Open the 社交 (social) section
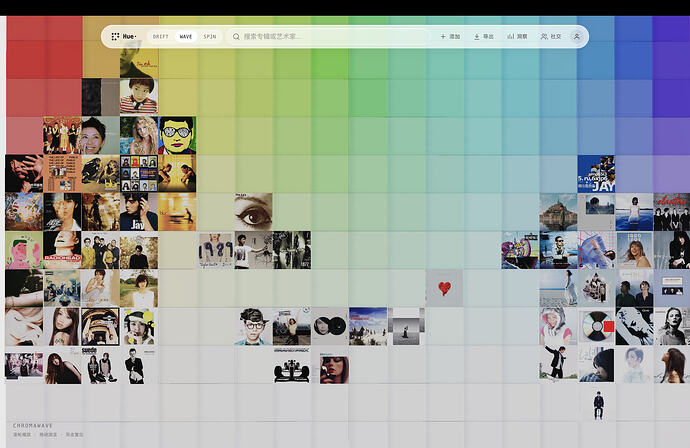The width and height of the screenshot is (690, 448). click(x=551, y=37)
